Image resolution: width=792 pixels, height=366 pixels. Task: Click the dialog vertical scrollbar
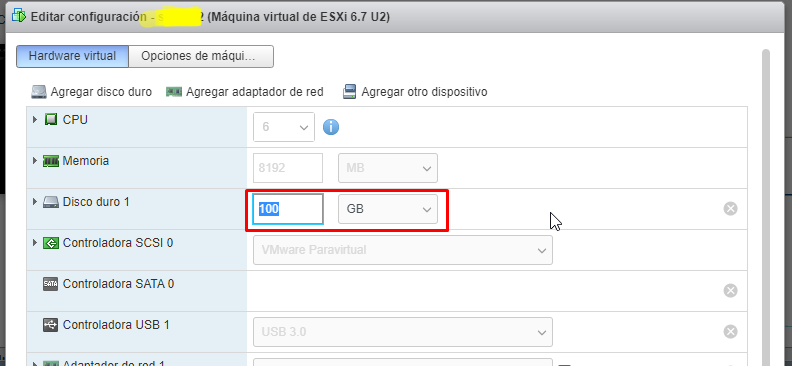click(x=766, y=207)
